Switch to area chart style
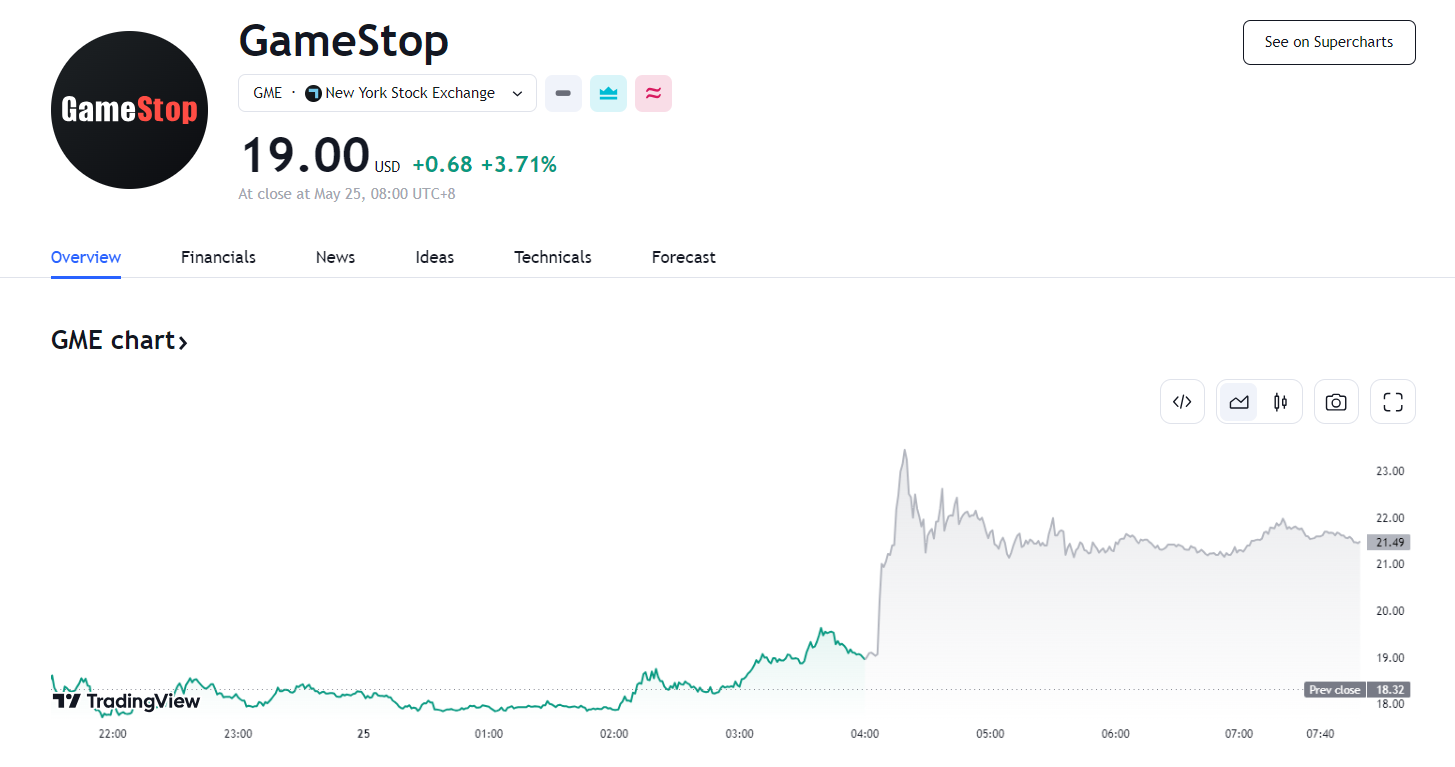 (1239, 402)
